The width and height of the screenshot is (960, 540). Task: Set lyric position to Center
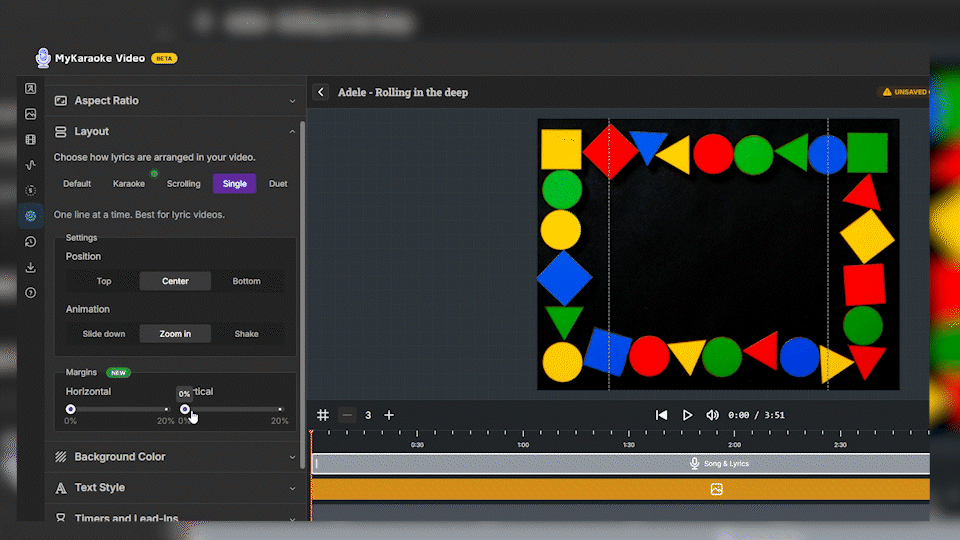175,281
